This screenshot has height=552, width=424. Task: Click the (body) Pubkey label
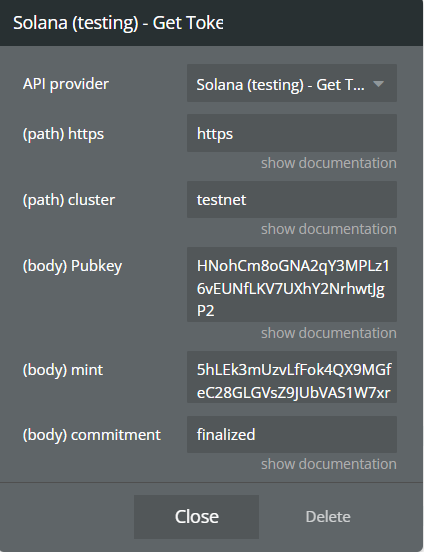(x=73, y=266)
